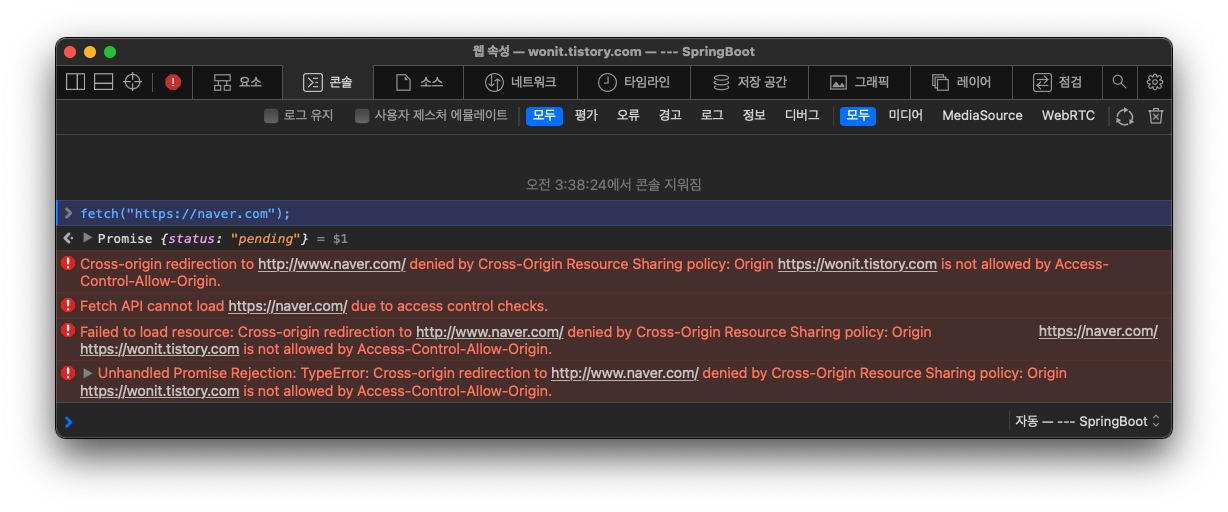Open https://wonit.tistory.com link in first error
This screenshot has width=1228, height=512.
[857, 264]
